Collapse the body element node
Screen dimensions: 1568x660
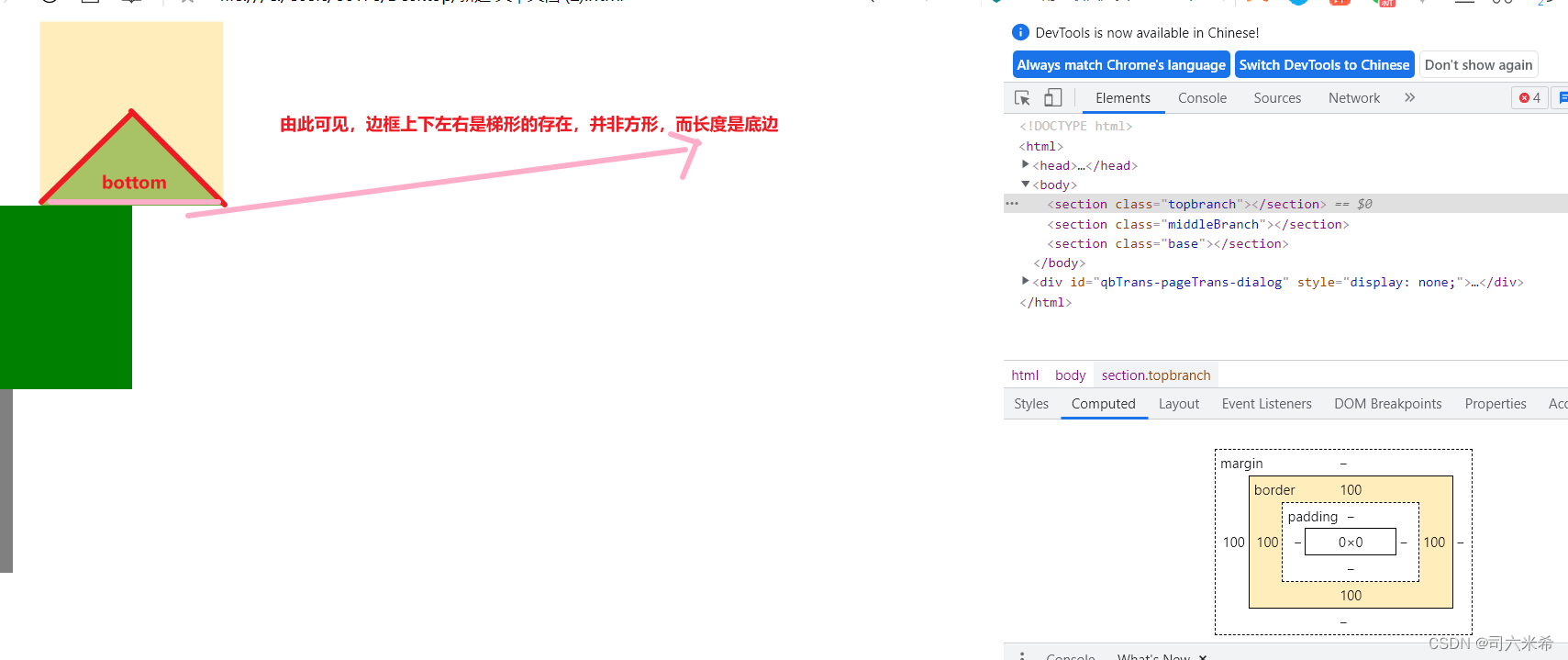point(1025,185)
